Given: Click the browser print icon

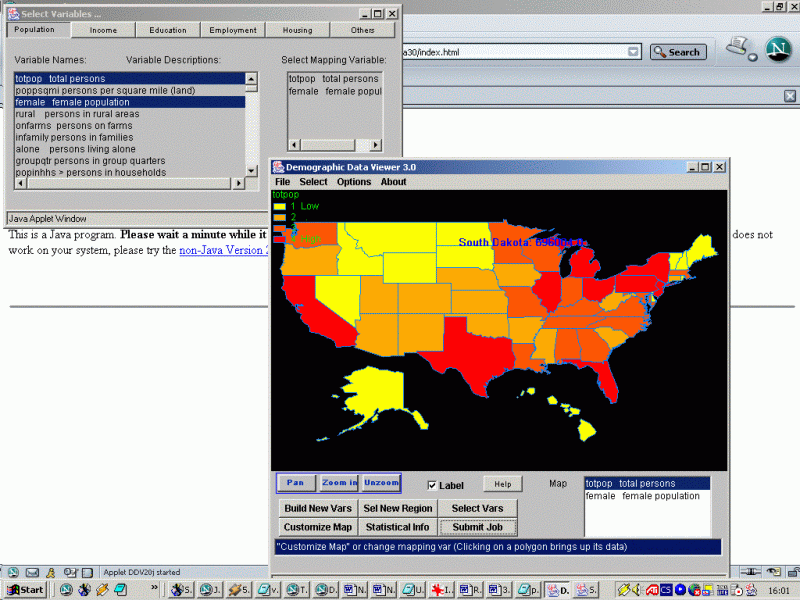Looking at the screenshot, I should coord(739,48).
